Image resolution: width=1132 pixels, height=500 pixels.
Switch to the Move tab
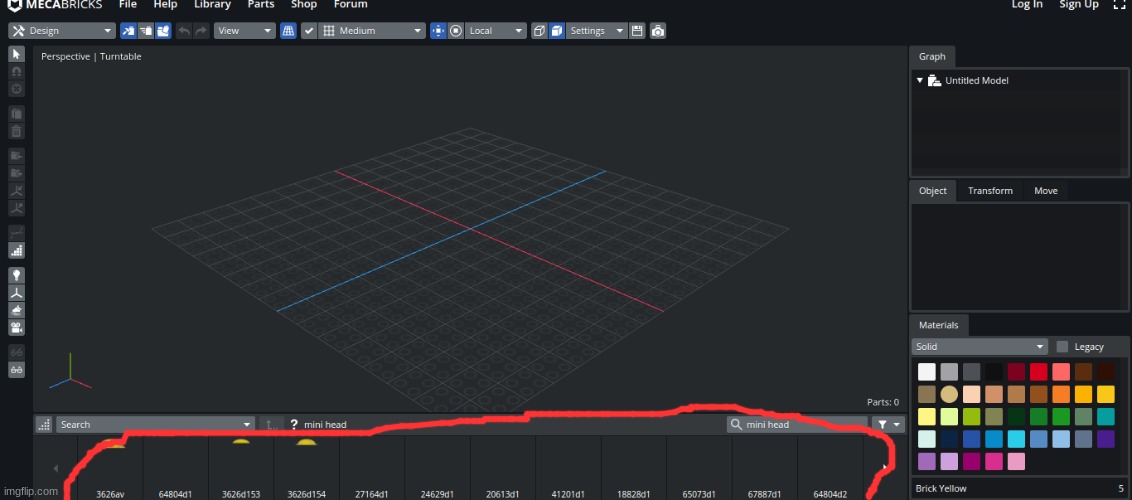(x=1045, y=190)
